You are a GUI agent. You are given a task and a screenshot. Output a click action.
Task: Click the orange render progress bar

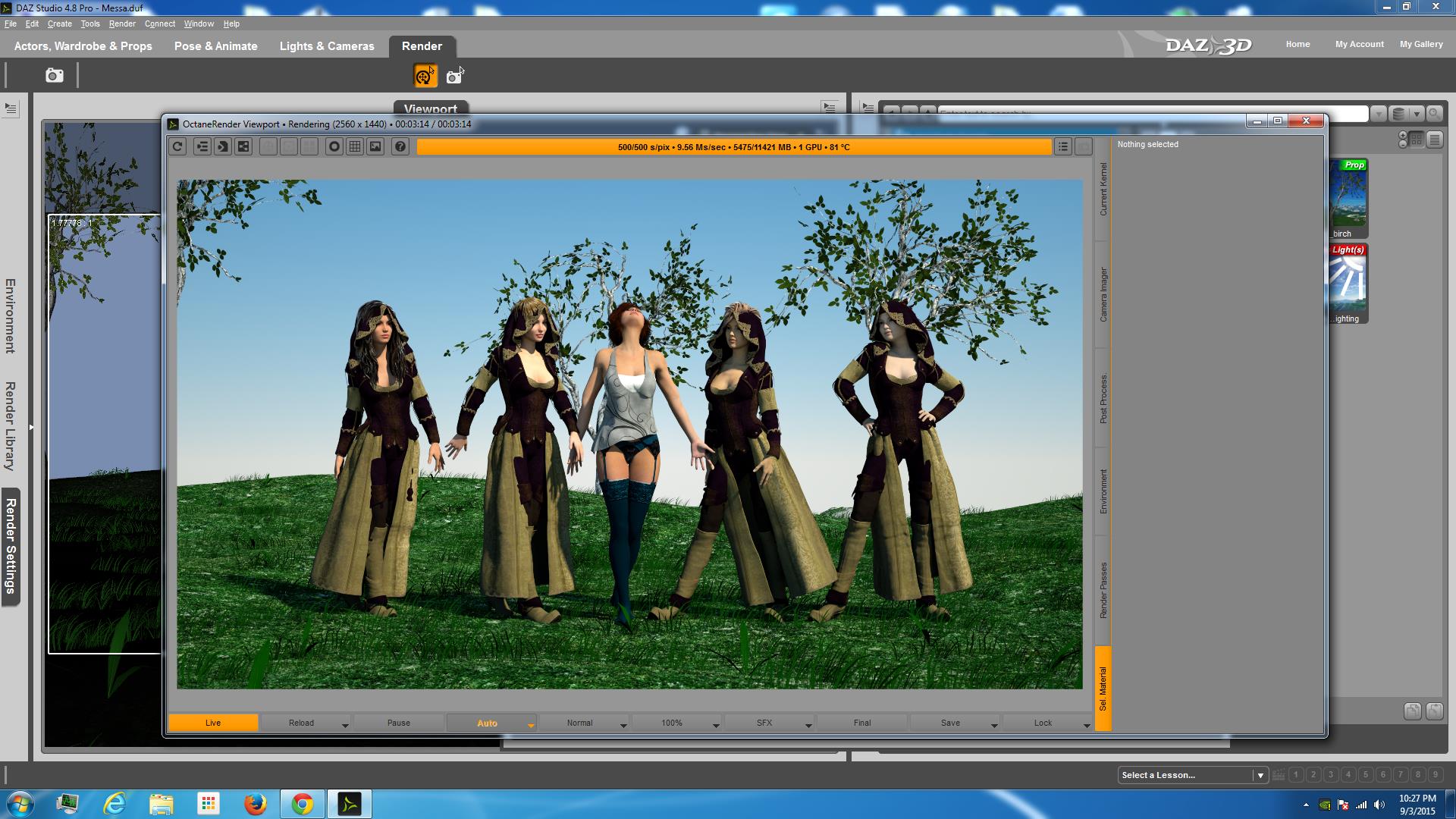click(733, 147)
